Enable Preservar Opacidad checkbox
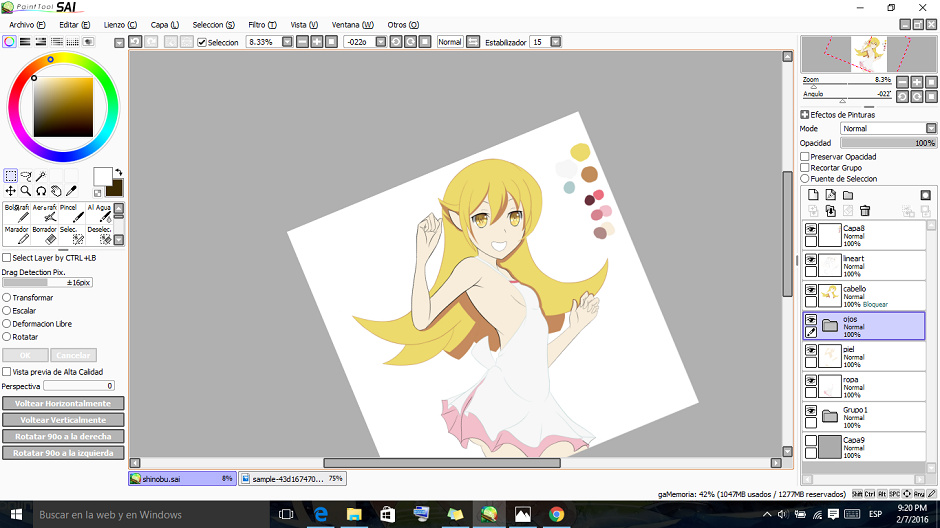 tap(805, 157)
